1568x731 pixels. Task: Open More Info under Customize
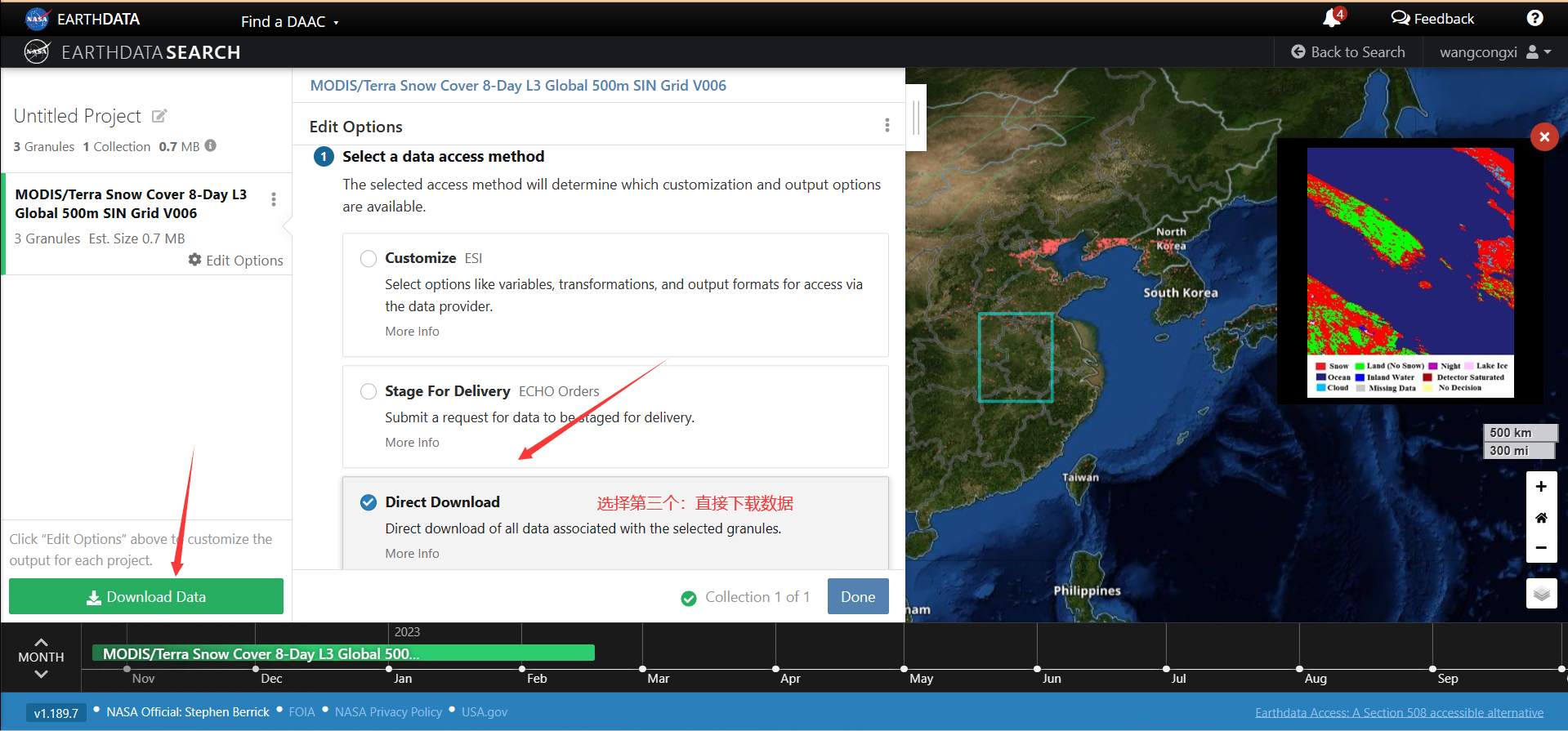(412, 331)
